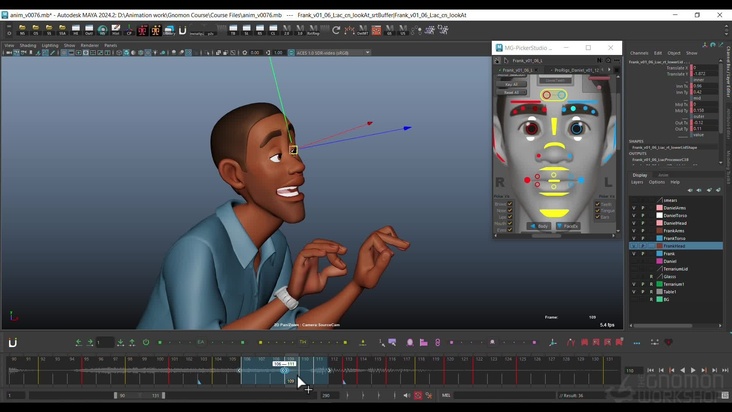Screen dimensions: 732x412
Task: Select the FrankHead layer row
Action: point(676,245)
